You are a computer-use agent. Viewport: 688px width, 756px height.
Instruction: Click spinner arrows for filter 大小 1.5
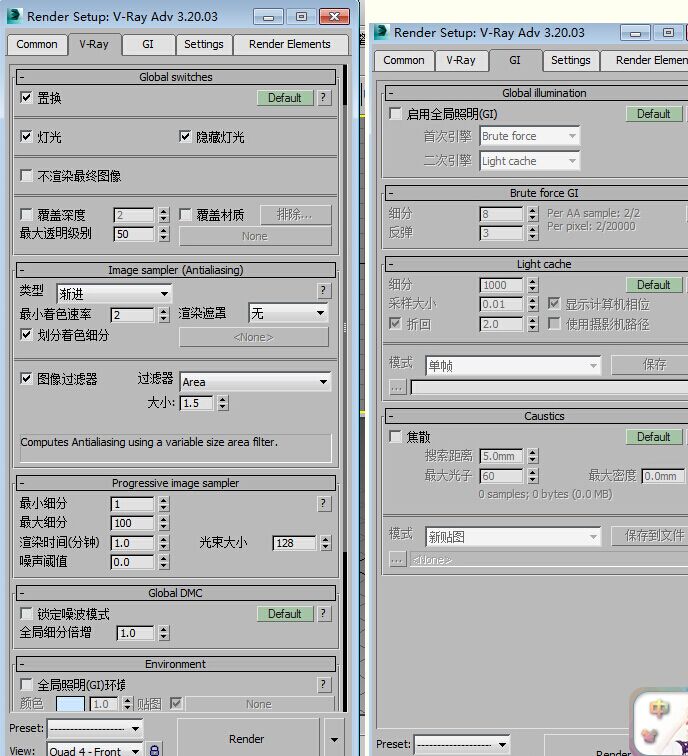point(223,403)
